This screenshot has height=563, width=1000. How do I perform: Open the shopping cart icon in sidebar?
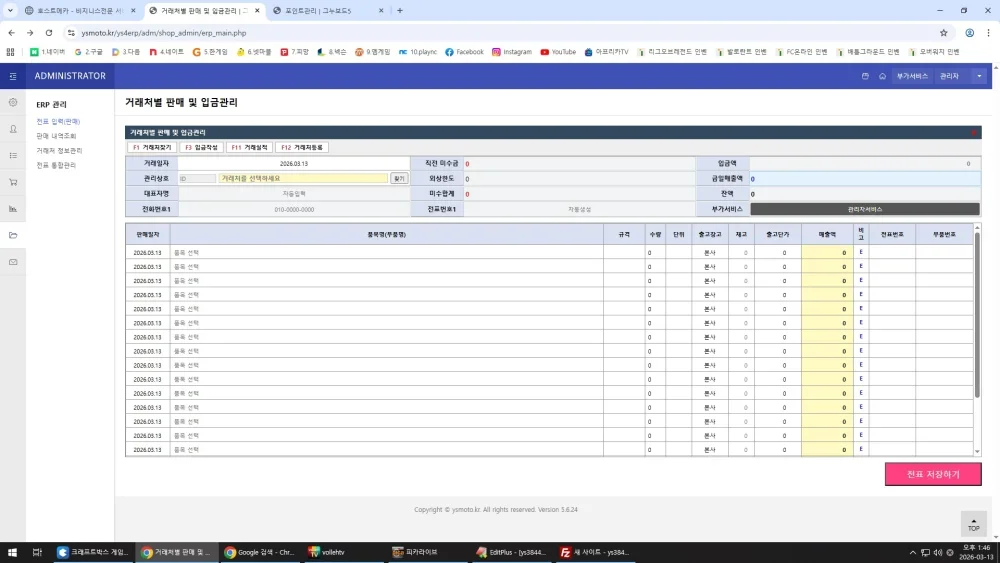pyautogui.click(x=13, y=182)
